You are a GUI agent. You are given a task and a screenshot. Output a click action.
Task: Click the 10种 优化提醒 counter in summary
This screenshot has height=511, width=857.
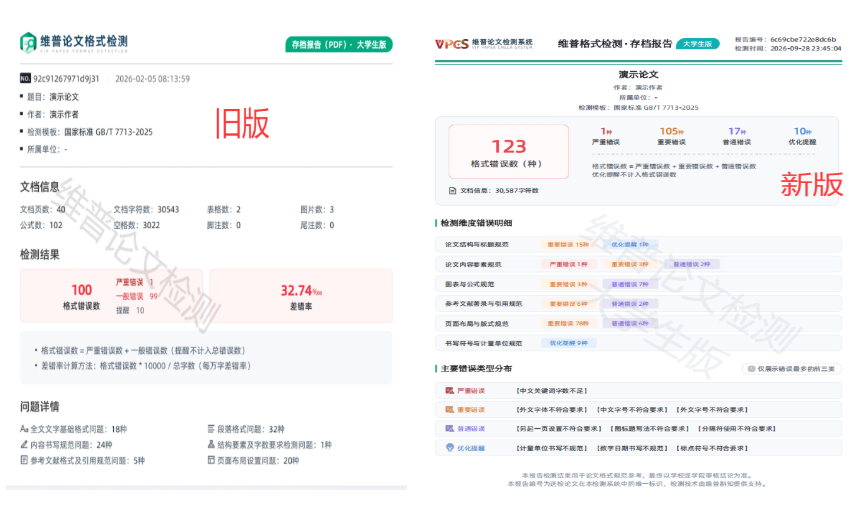pyautogui.click(x=802, y=136)
